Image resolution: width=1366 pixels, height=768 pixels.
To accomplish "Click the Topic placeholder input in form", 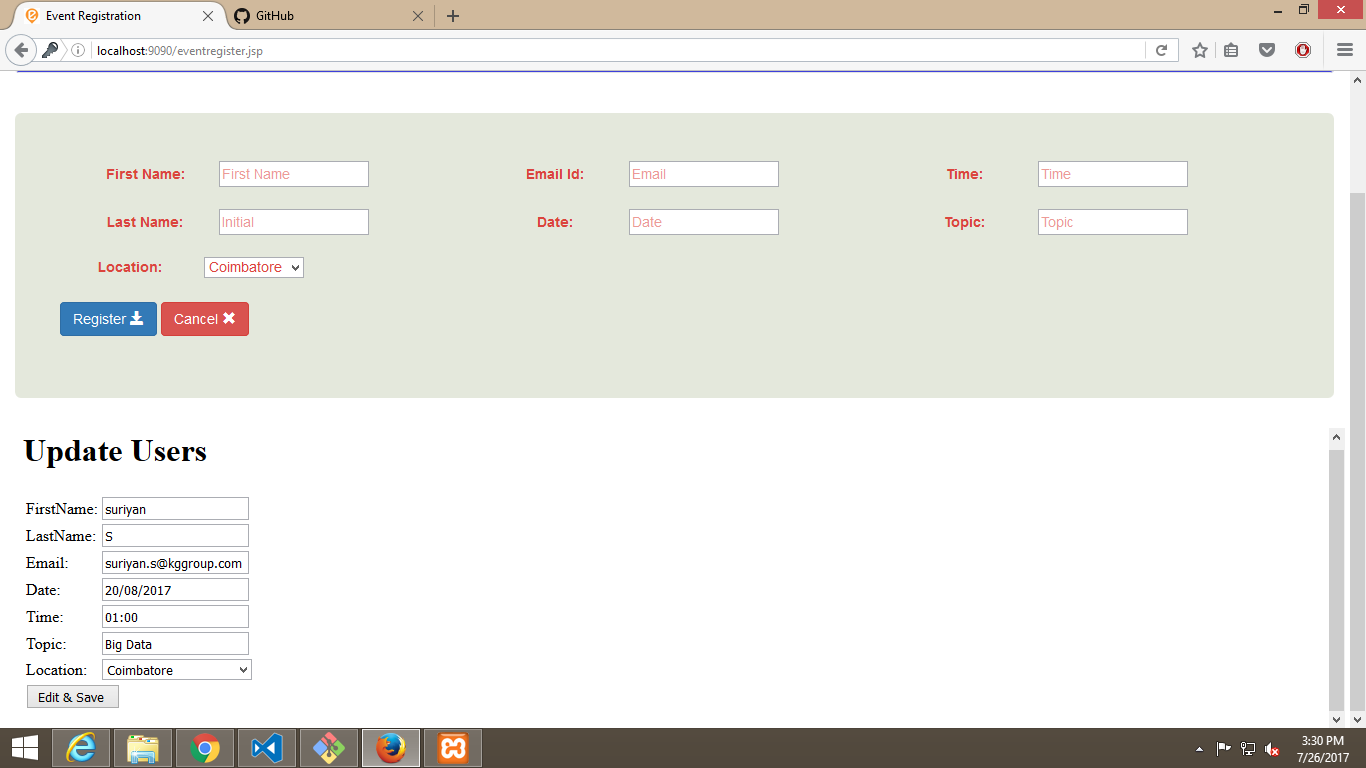I will (x=1113, y=222).
